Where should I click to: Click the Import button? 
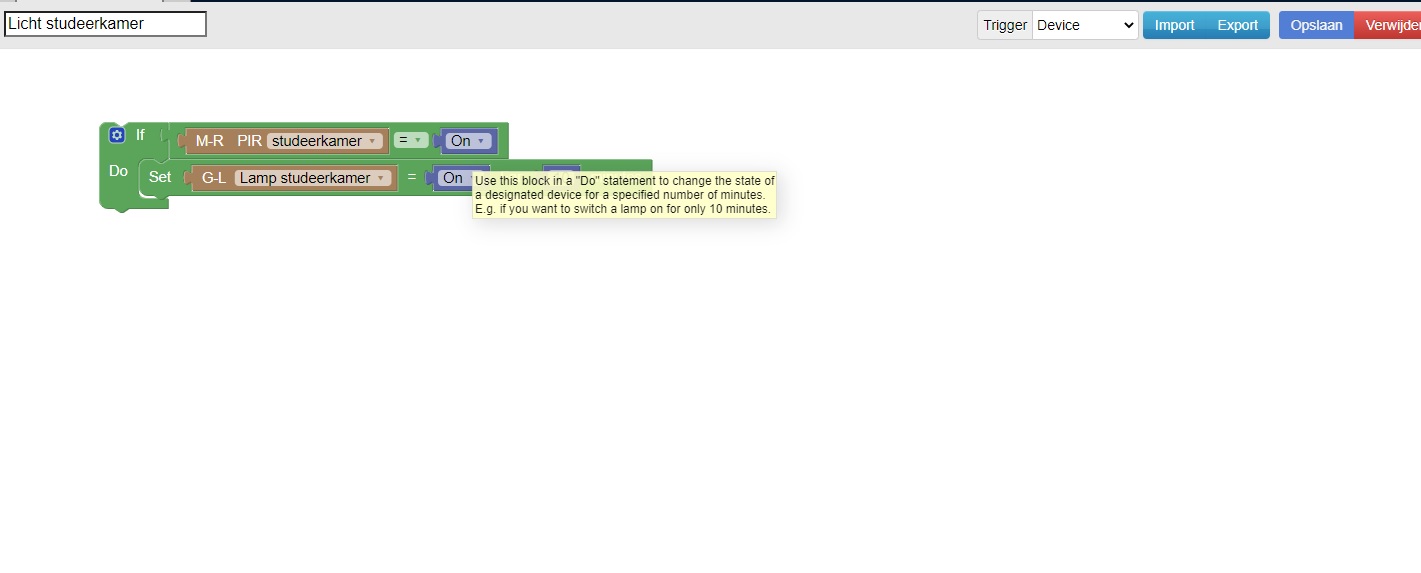click(x=1174, y=25)
